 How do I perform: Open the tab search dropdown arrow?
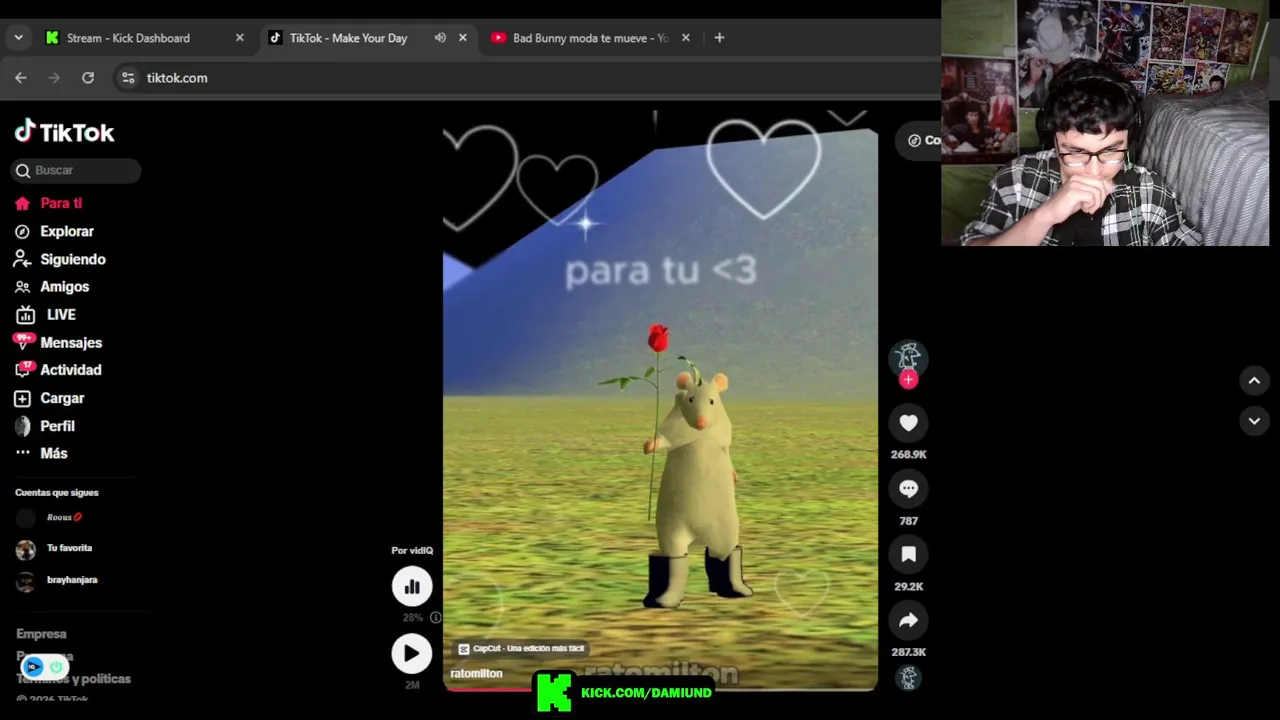pyautogui.click(x=18, y=38)
